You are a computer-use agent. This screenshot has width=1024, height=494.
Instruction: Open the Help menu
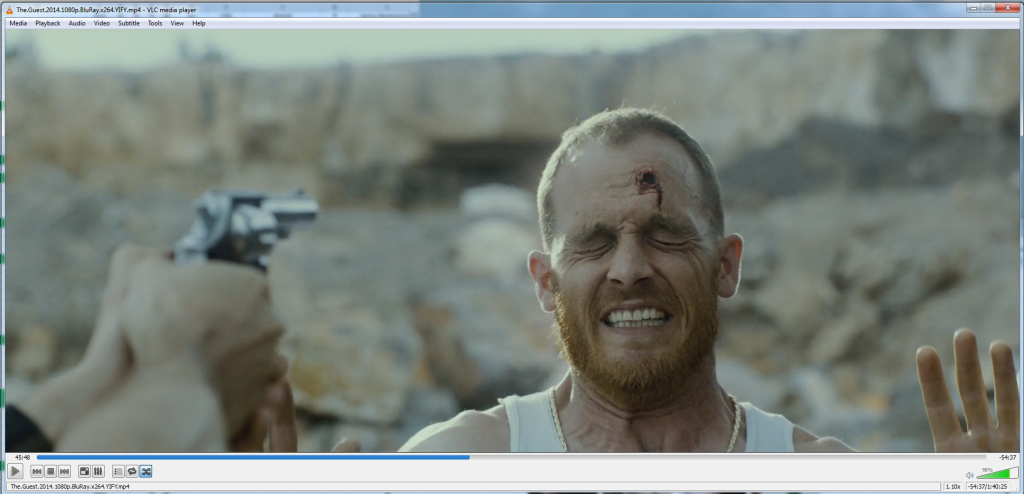[199, 24]
